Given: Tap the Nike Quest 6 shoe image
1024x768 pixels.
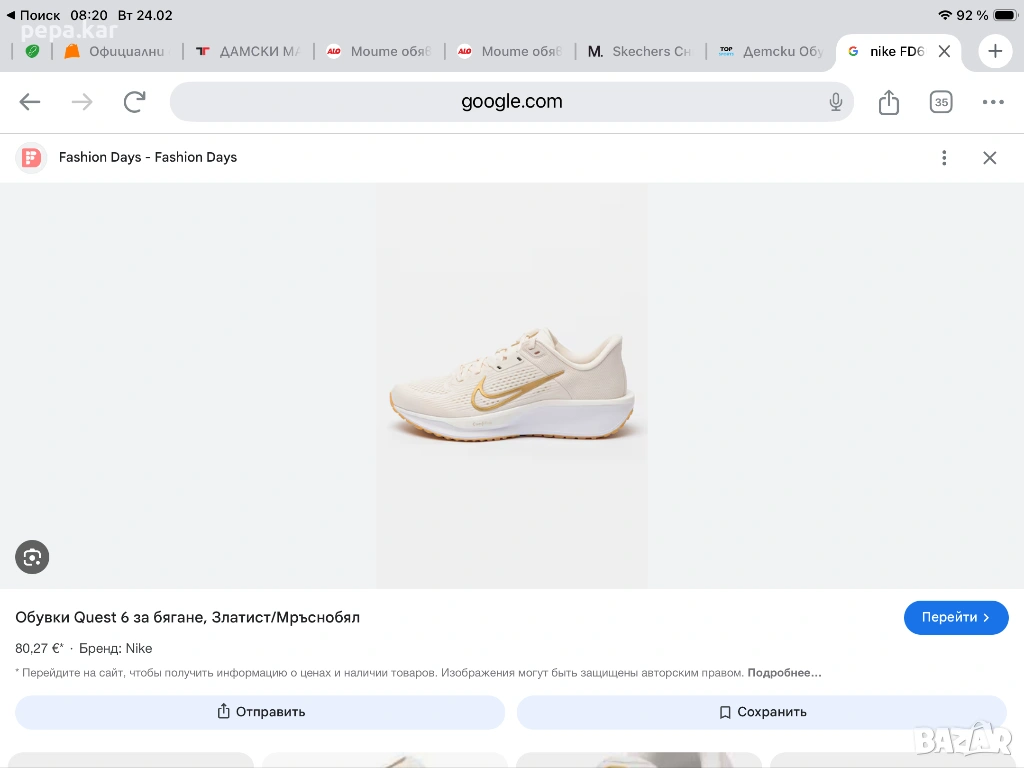Looking at the screenshot, I should (511, 387).
